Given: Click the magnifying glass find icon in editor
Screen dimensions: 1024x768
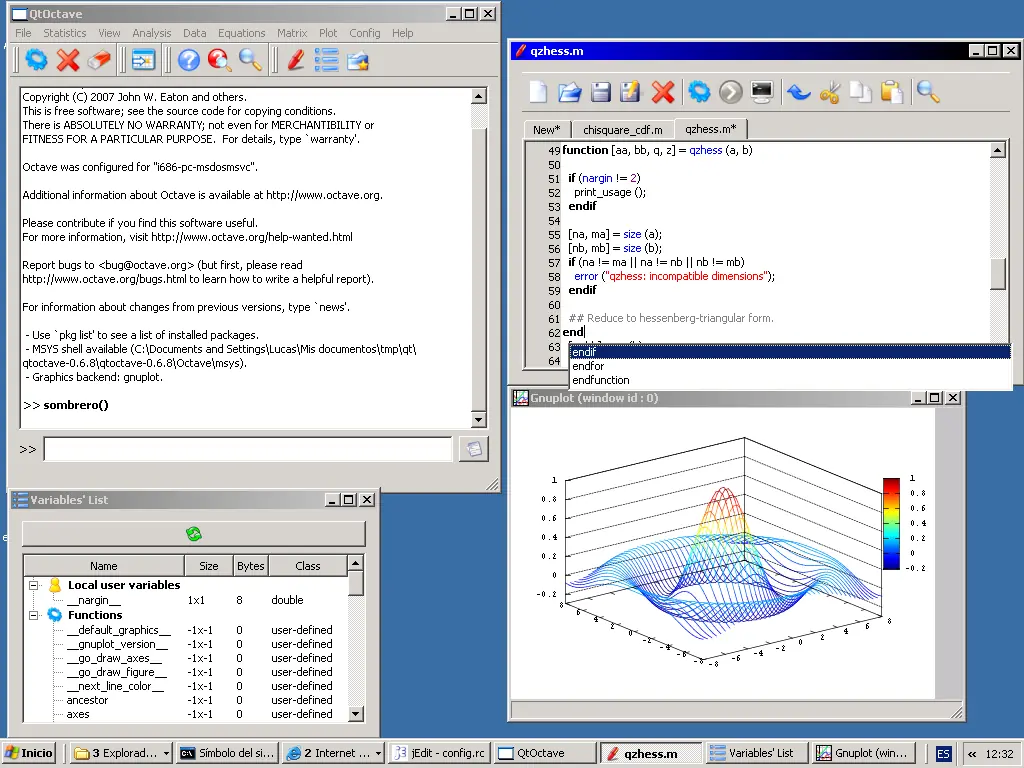Looking at the screenshot, I should (927, 92).
